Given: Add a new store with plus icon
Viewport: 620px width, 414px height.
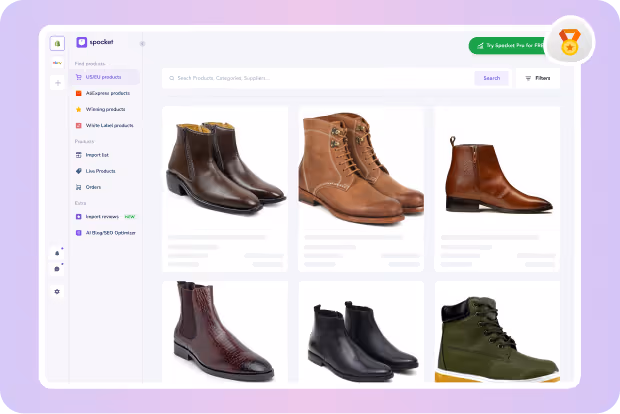Looking at the screenshot, I should click(58, 83).
